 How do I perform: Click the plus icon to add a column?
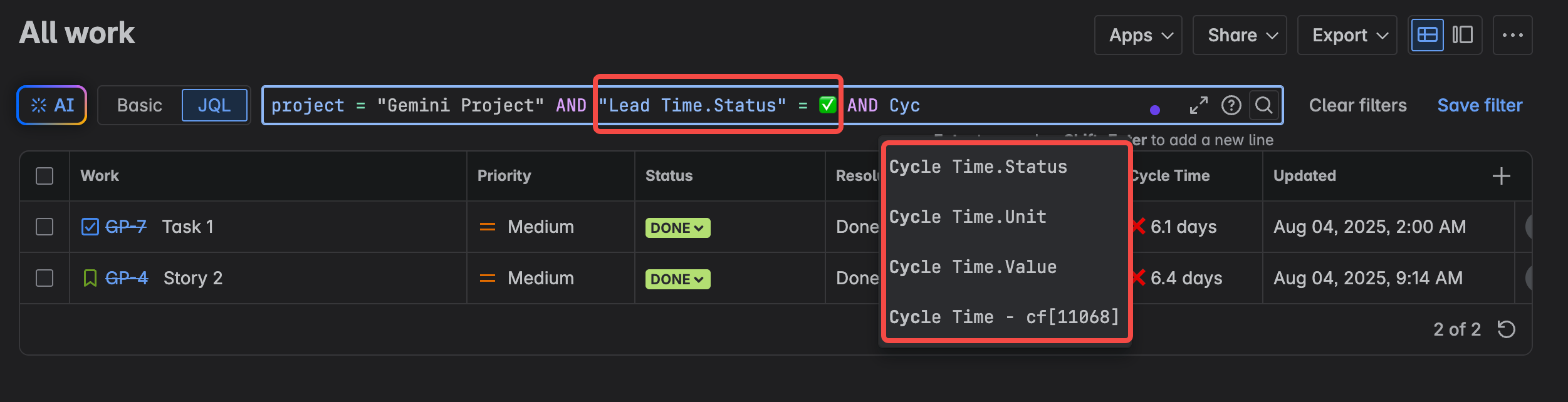[1502, 176]
